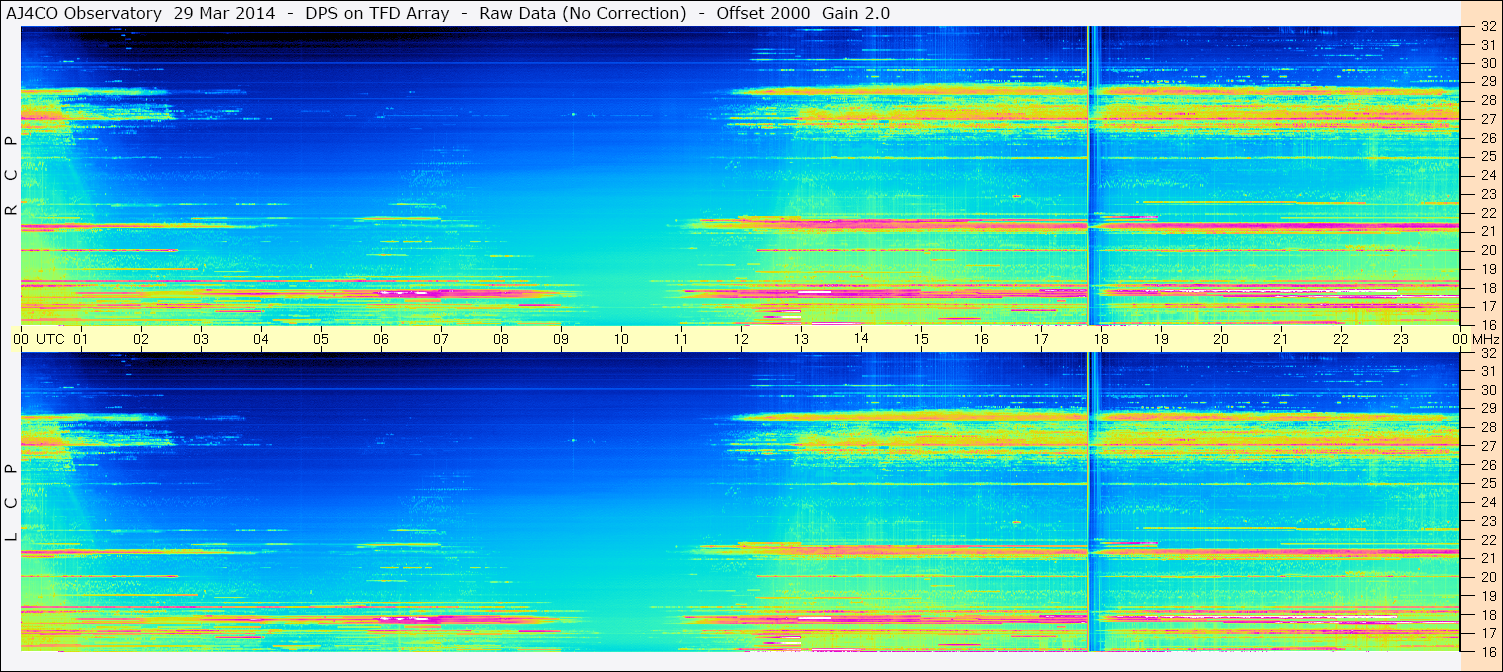
Task: Click hour "11" tick on UTC axis
Action: point(681,339)
